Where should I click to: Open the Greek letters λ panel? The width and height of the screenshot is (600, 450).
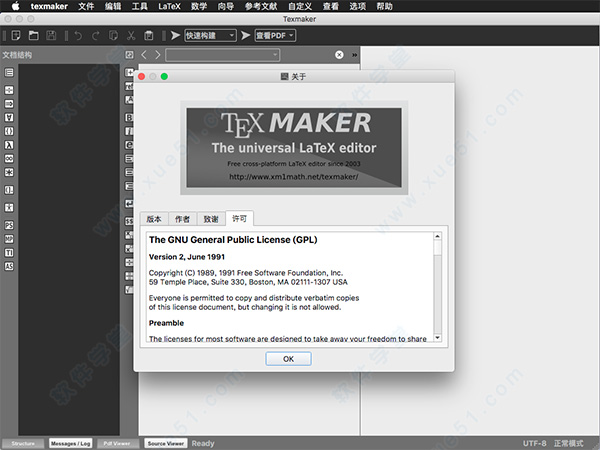(9, 145)
